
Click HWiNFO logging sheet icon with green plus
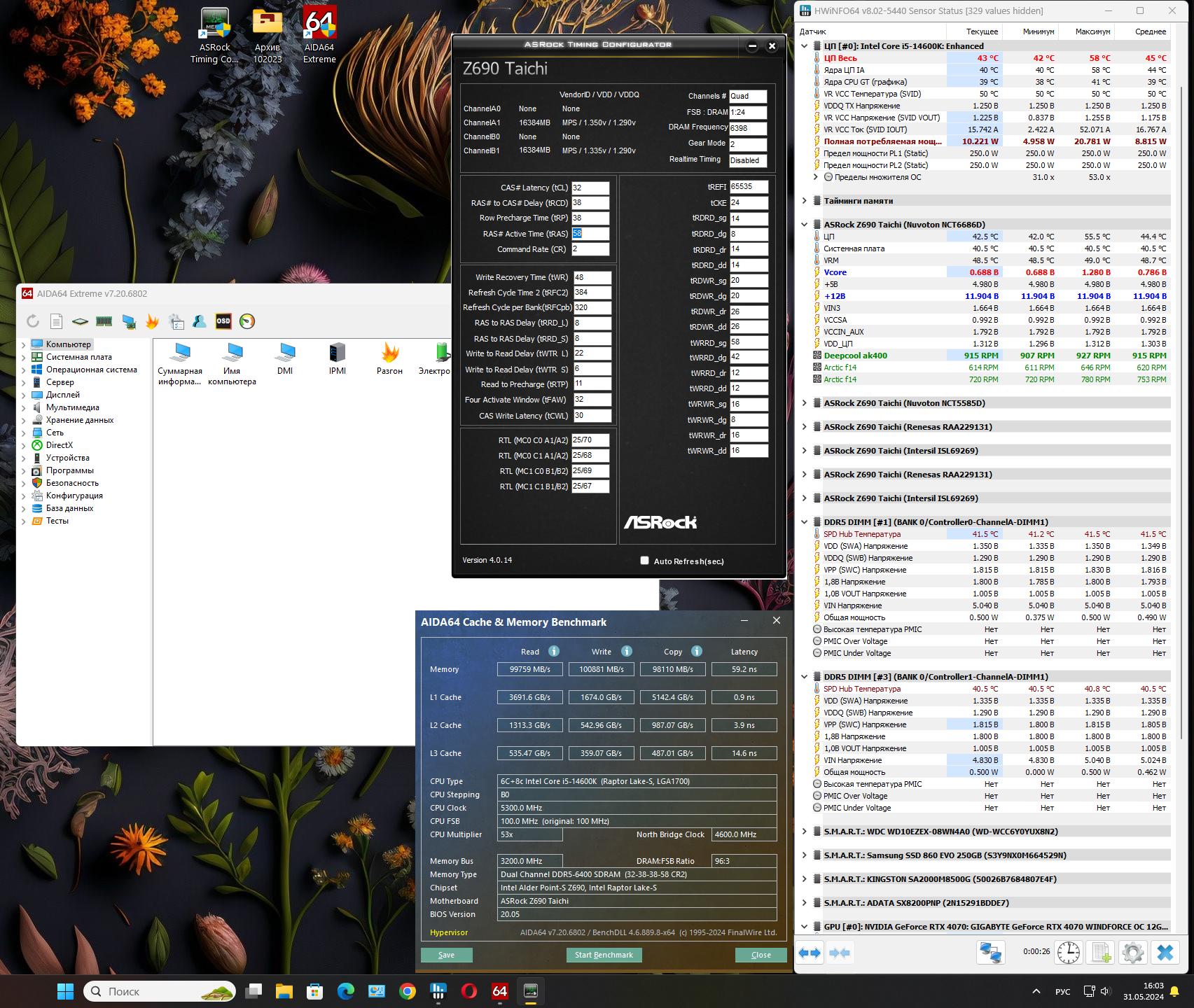[1101, 953]
